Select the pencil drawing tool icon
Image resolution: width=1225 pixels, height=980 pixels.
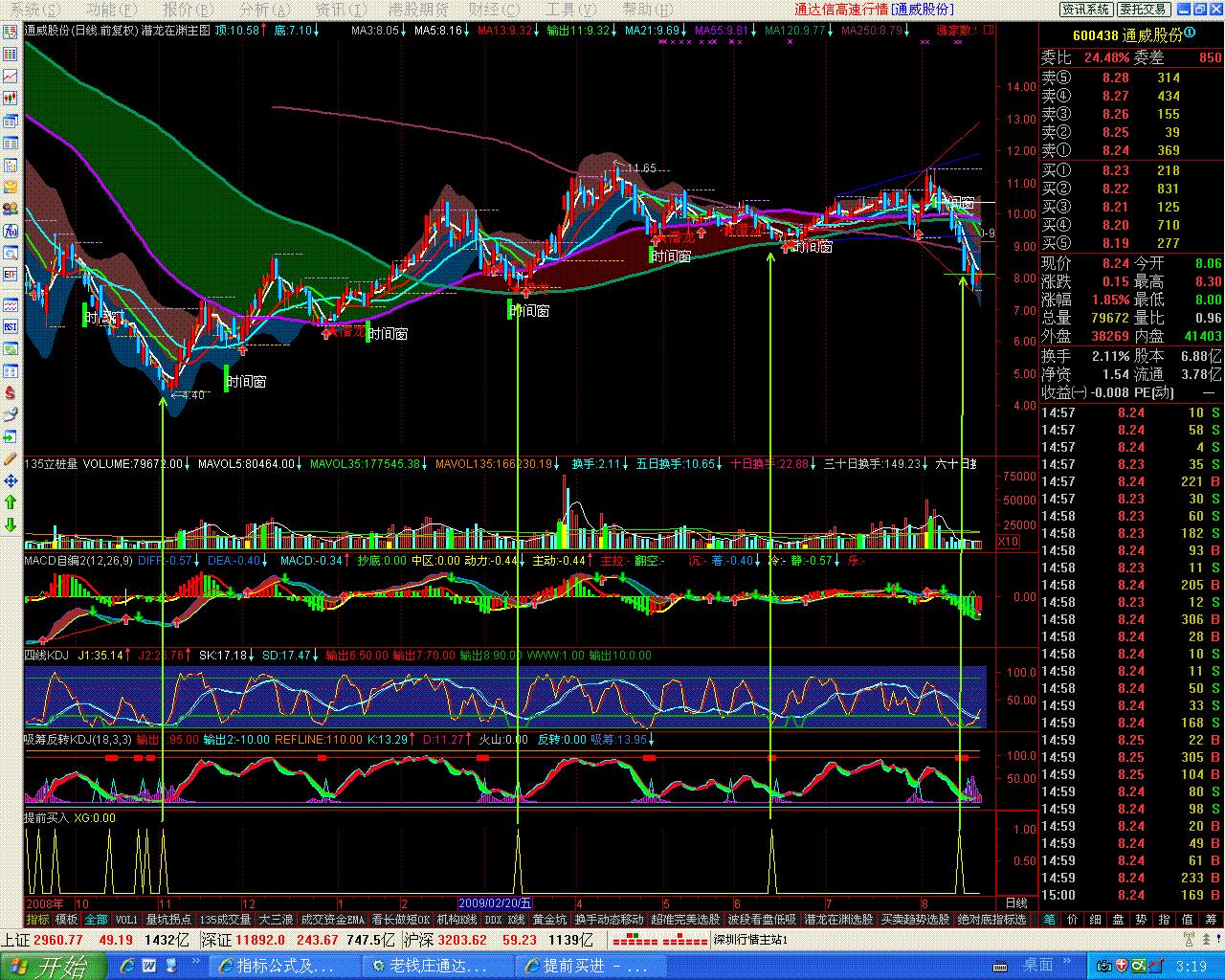[x=11, y=458]
